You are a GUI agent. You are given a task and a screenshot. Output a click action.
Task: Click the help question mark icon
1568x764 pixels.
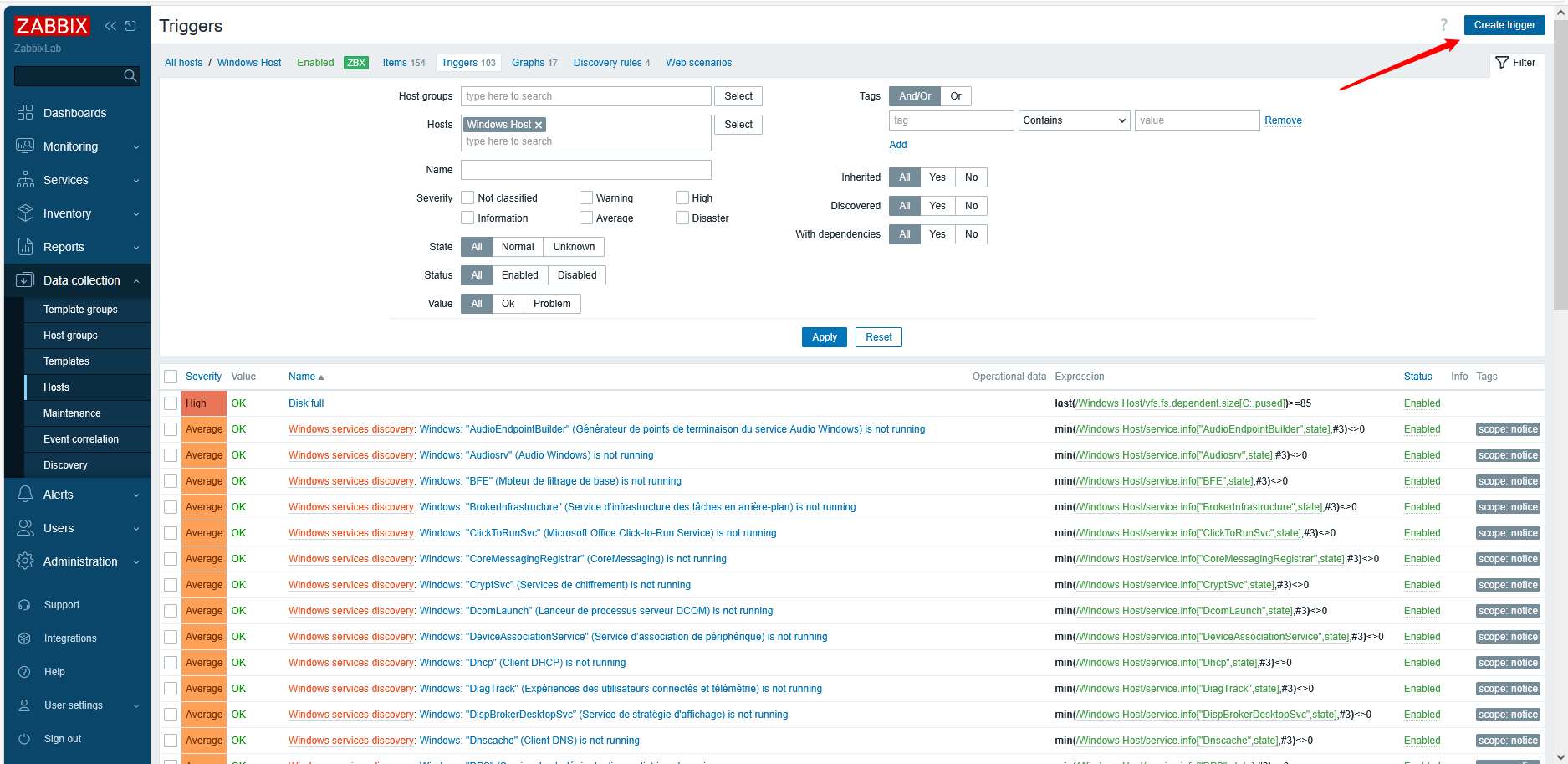click(1443, 25)
